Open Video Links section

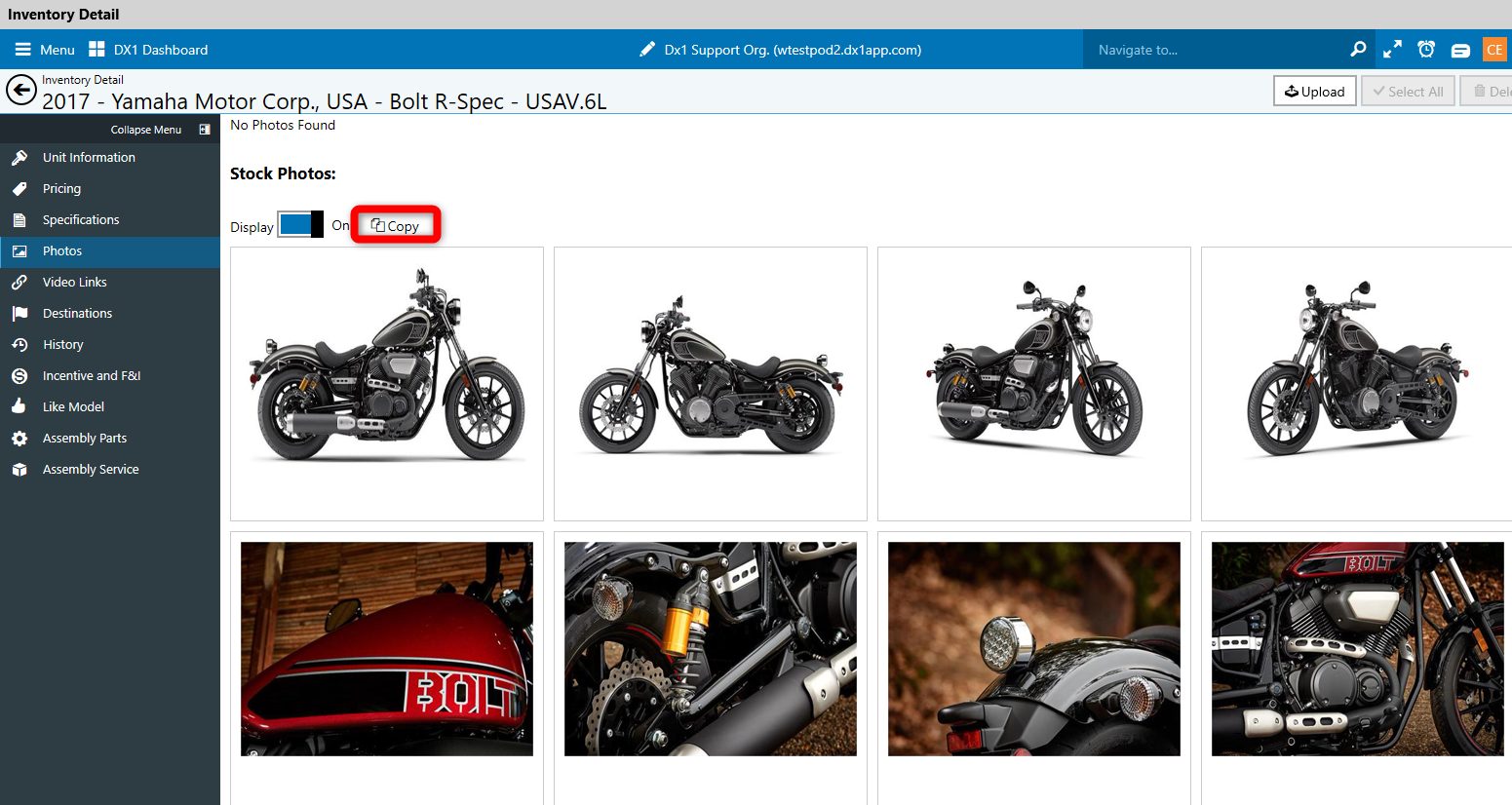click(110, 282)
